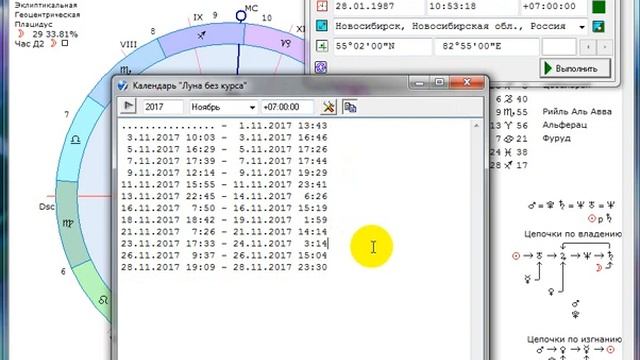This screenshot has height=360, width=640.
Task: Click the location map icon beside Новосибирск
Action: pos(322,26)
